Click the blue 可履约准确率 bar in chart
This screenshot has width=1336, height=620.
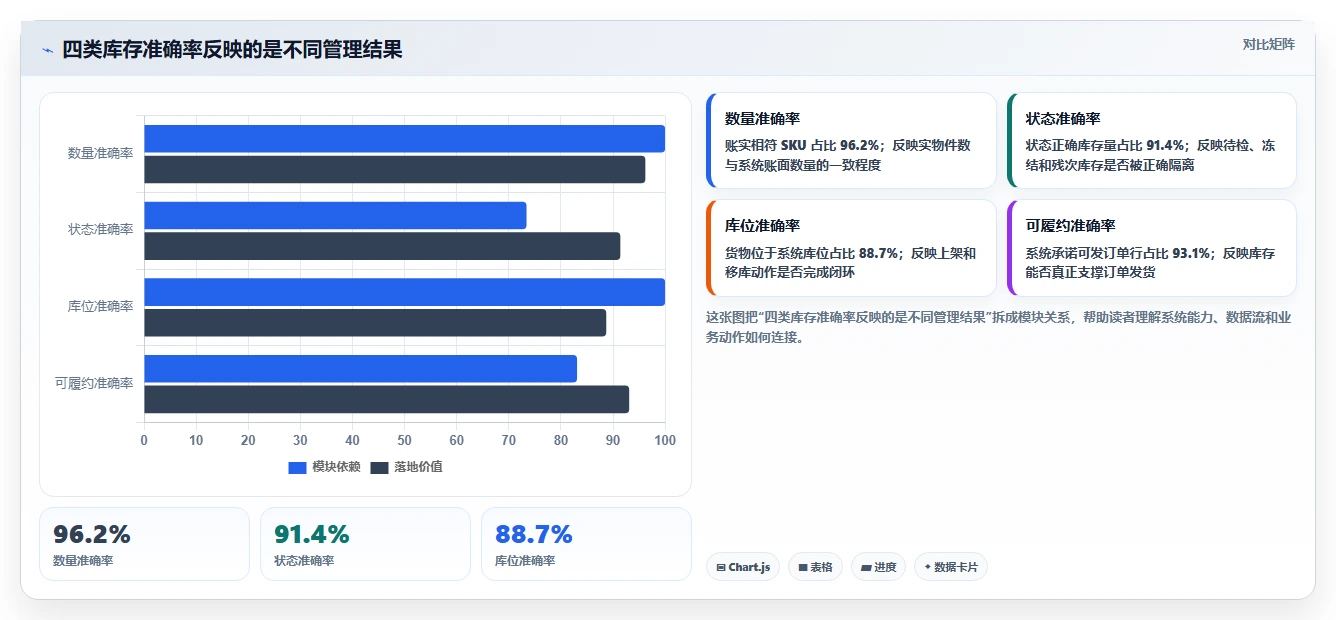(x=360, y=368)
